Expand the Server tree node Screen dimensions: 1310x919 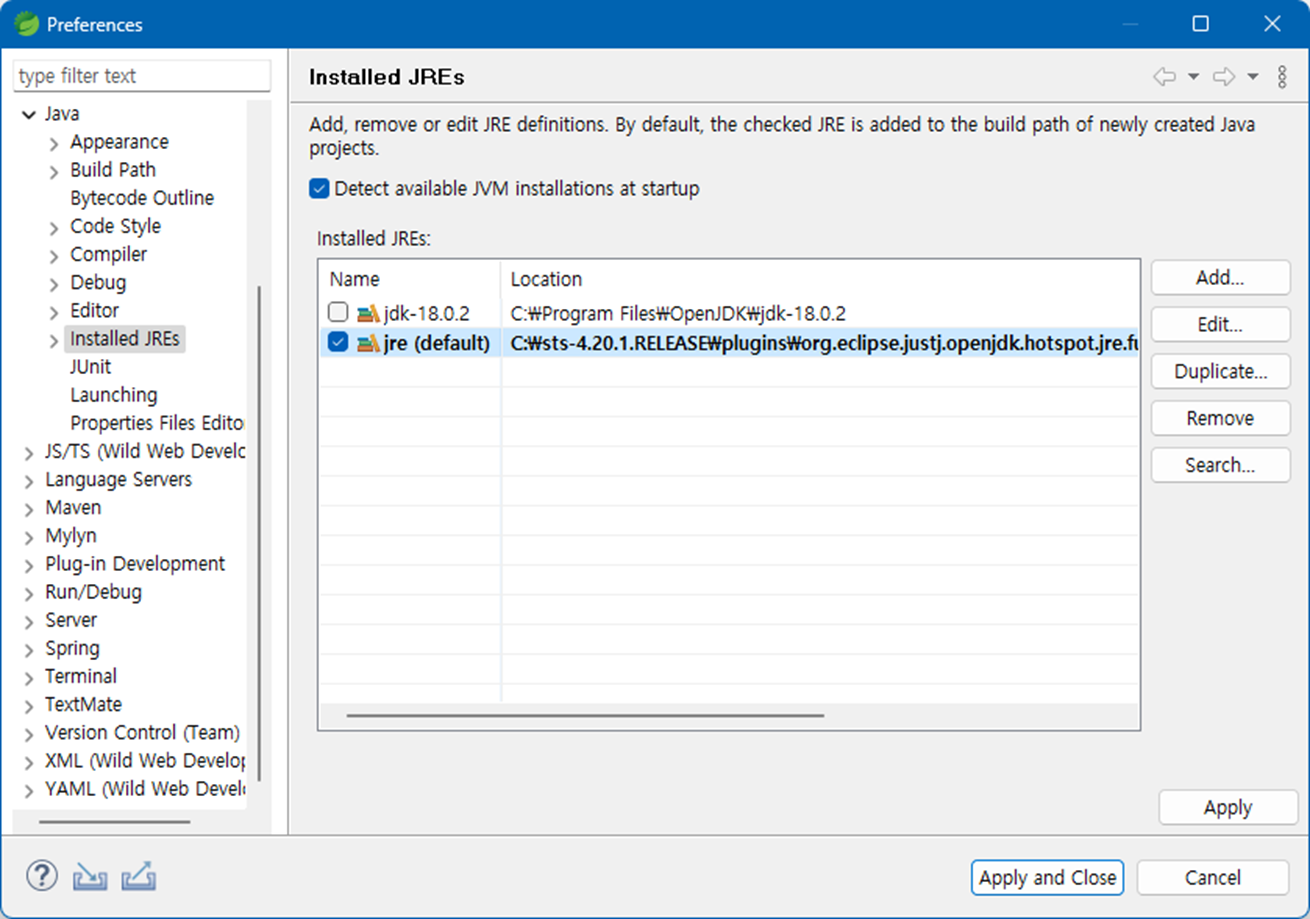pos(29,621)
